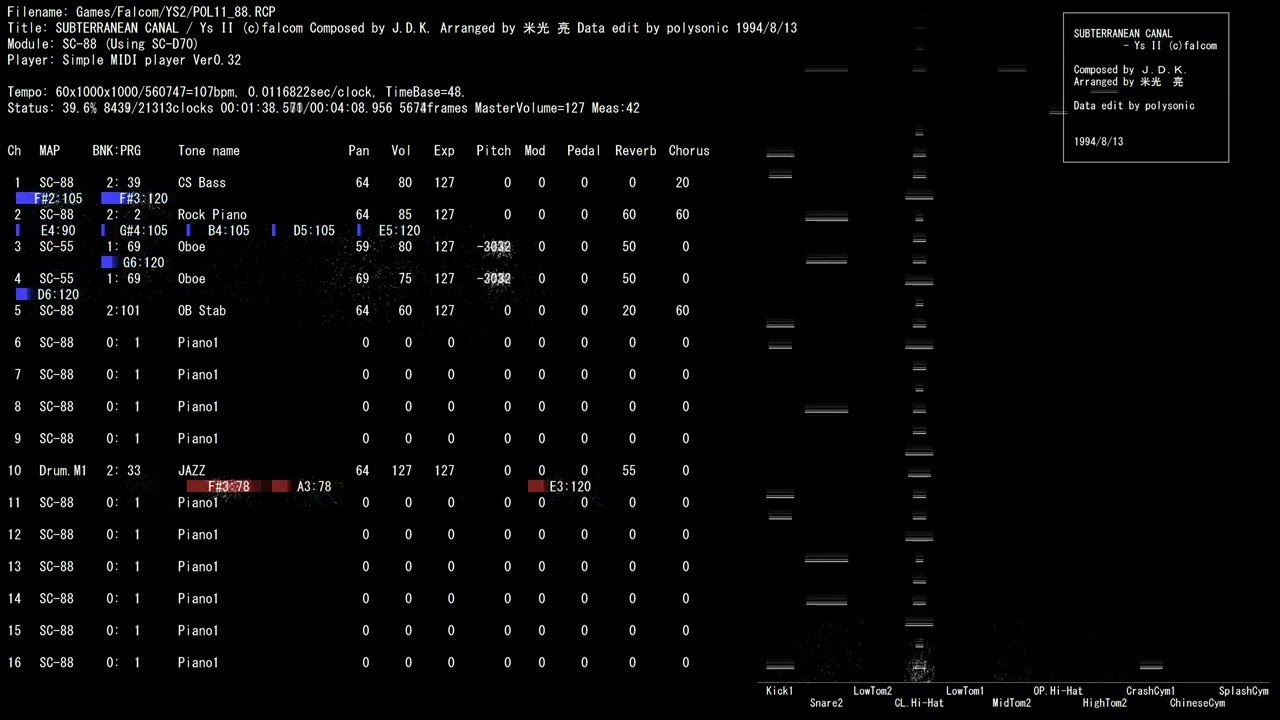Select the 'CS Bass' tone name on channel 1

(x=202, y=182)
